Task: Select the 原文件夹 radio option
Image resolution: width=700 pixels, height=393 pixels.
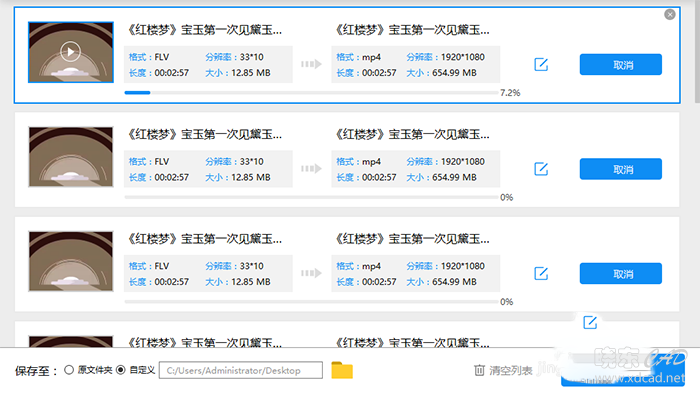Action: coord(69,370)
